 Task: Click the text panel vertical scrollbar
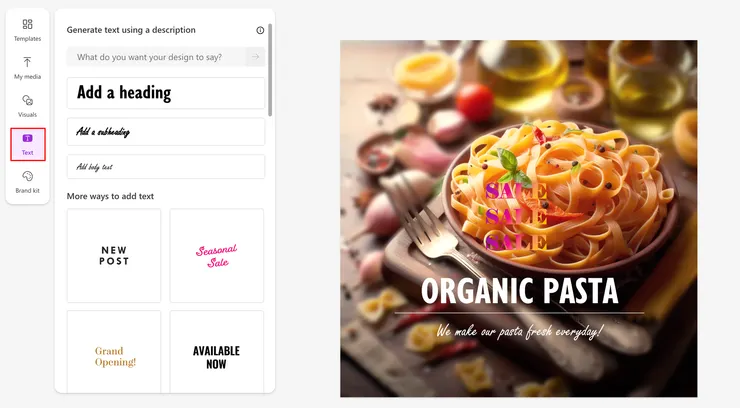coord(270,70)
